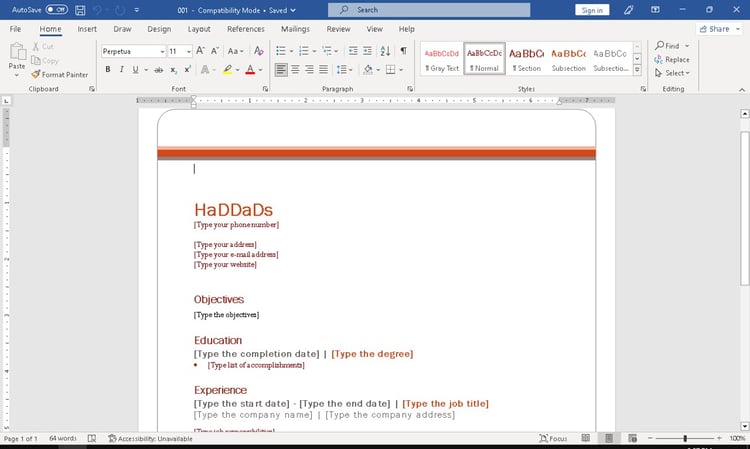Select Normal style

point(485,60)
